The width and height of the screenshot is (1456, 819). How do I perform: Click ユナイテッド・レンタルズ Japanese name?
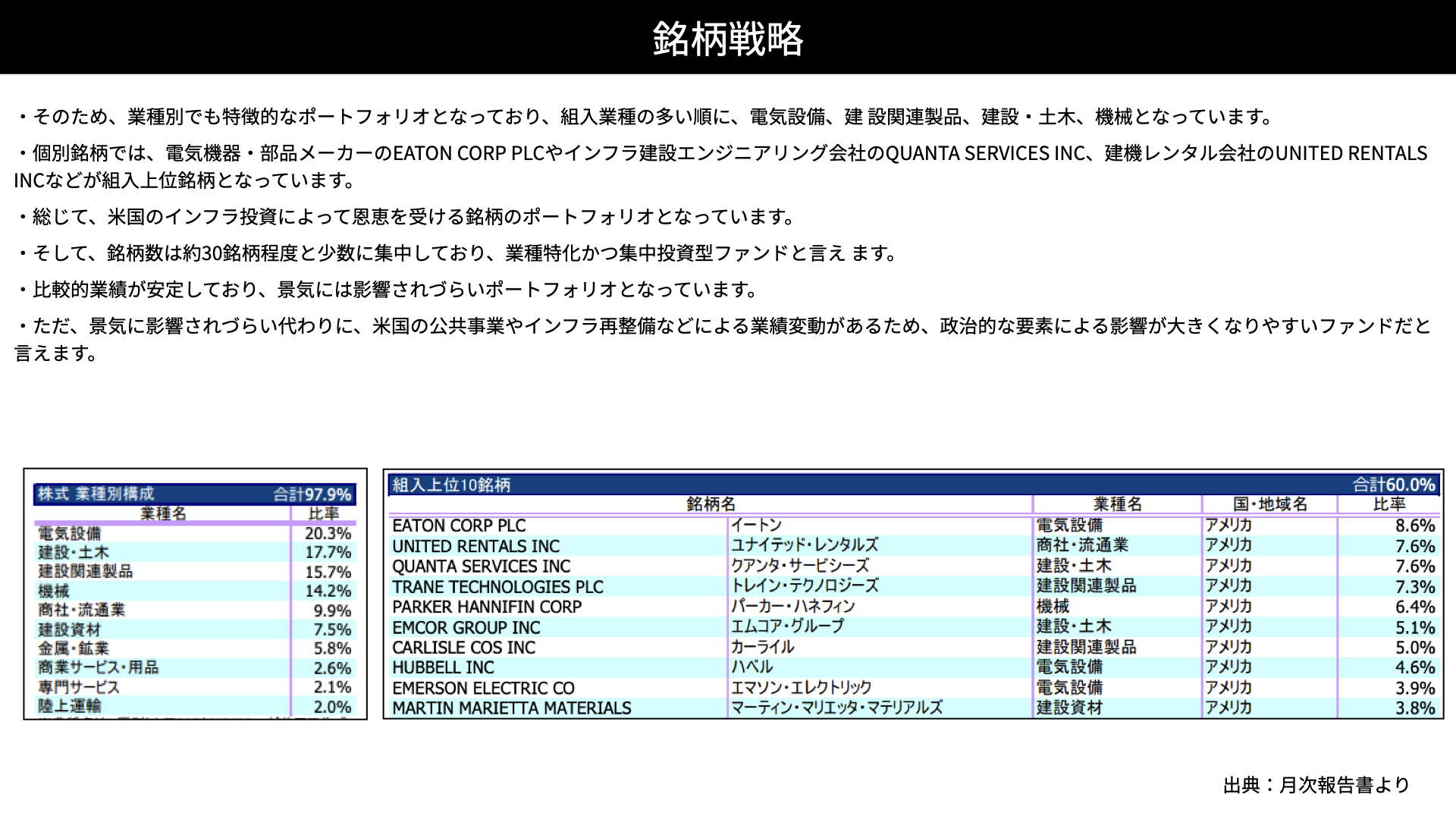coord(805,545)
